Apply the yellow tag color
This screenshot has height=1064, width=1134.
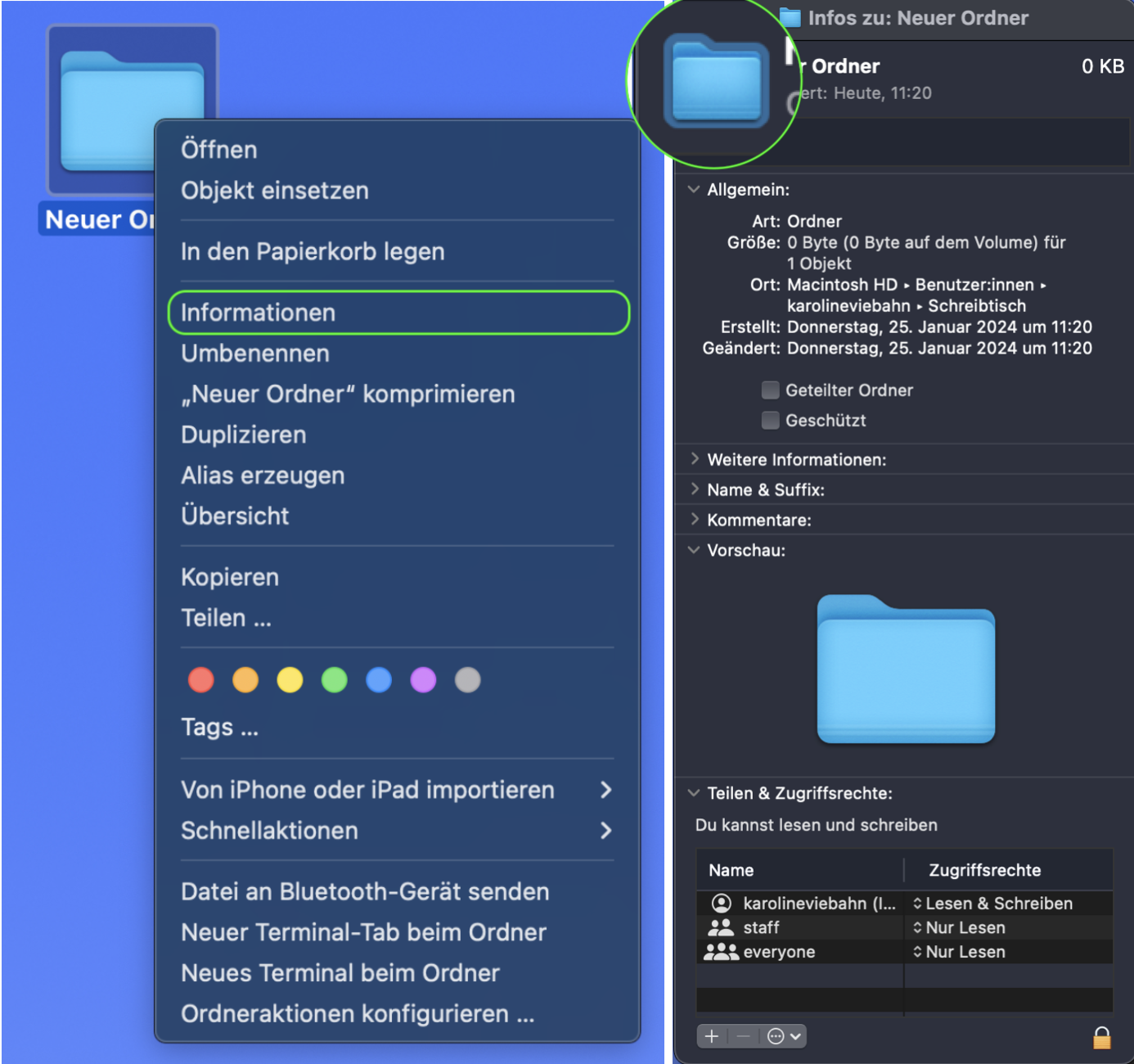click(x=290, y=679)
